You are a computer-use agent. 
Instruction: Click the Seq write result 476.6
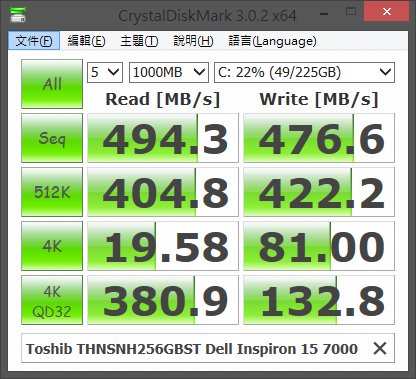(x=319, y=138)
